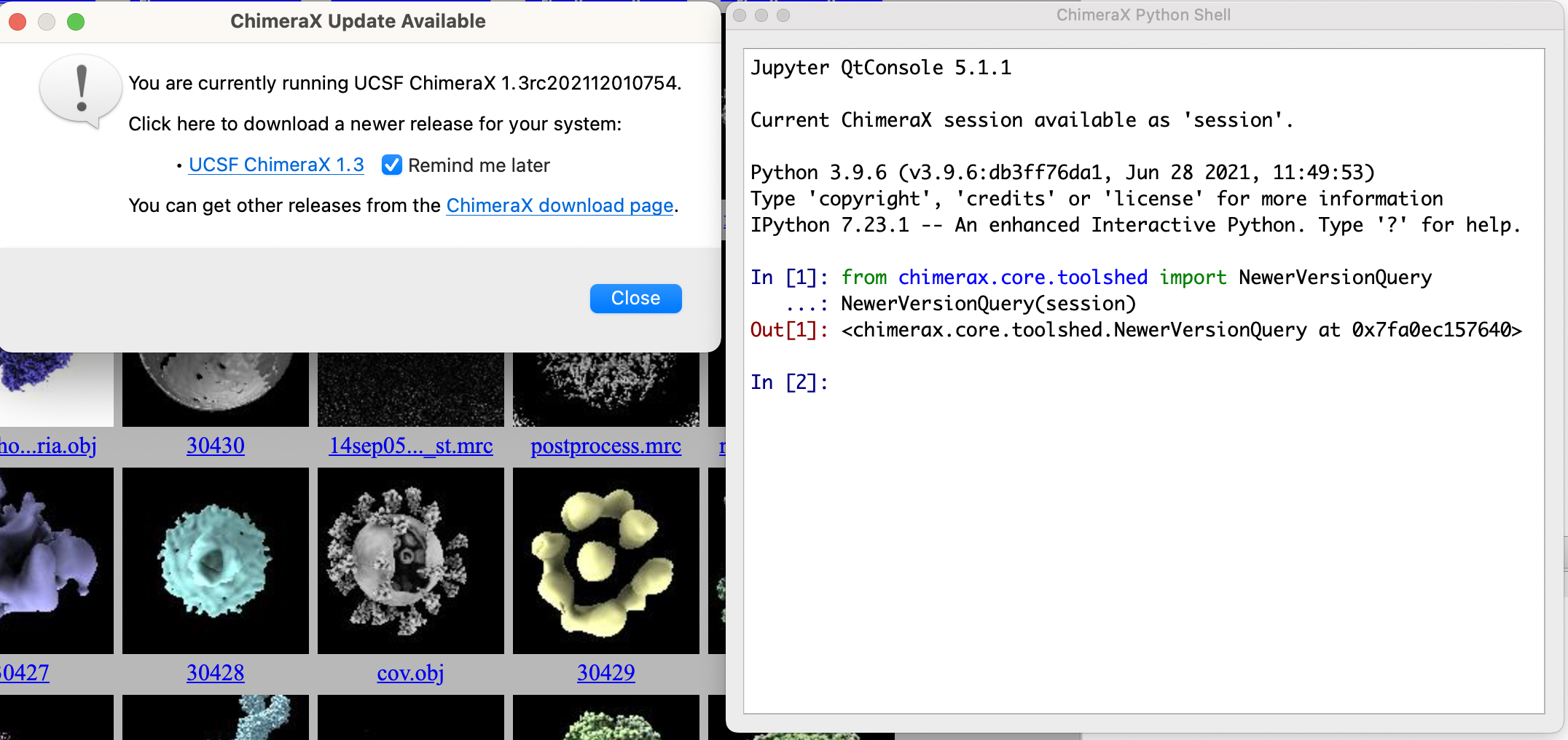This screenshot has height=740, width=1568.
Task: Open the cov.obj file link
Action: (x=410, y=673)
